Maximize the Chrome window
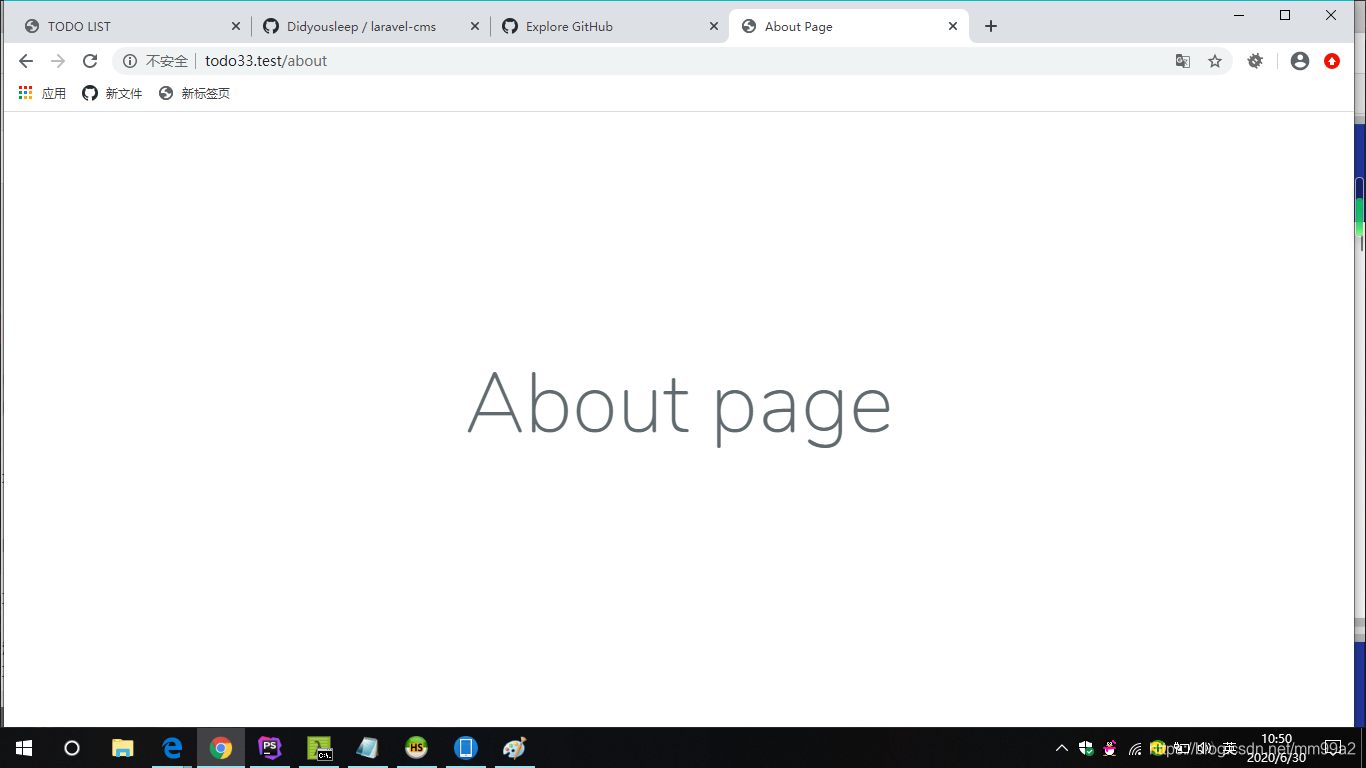Image resolution: width=1366 pixels, height=768 pixels. coord(1285,15)
